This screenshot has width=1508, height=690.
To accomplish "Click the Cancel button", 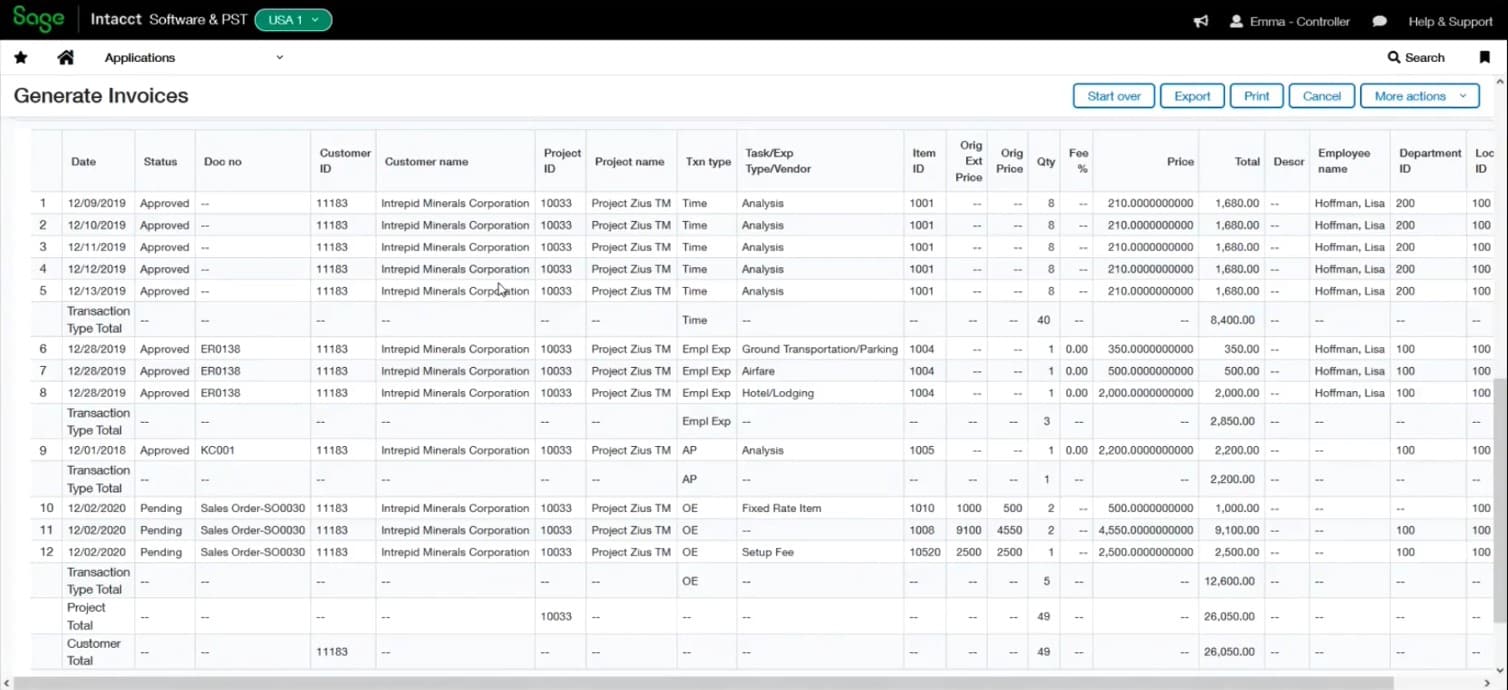I will pos(1322,96).
